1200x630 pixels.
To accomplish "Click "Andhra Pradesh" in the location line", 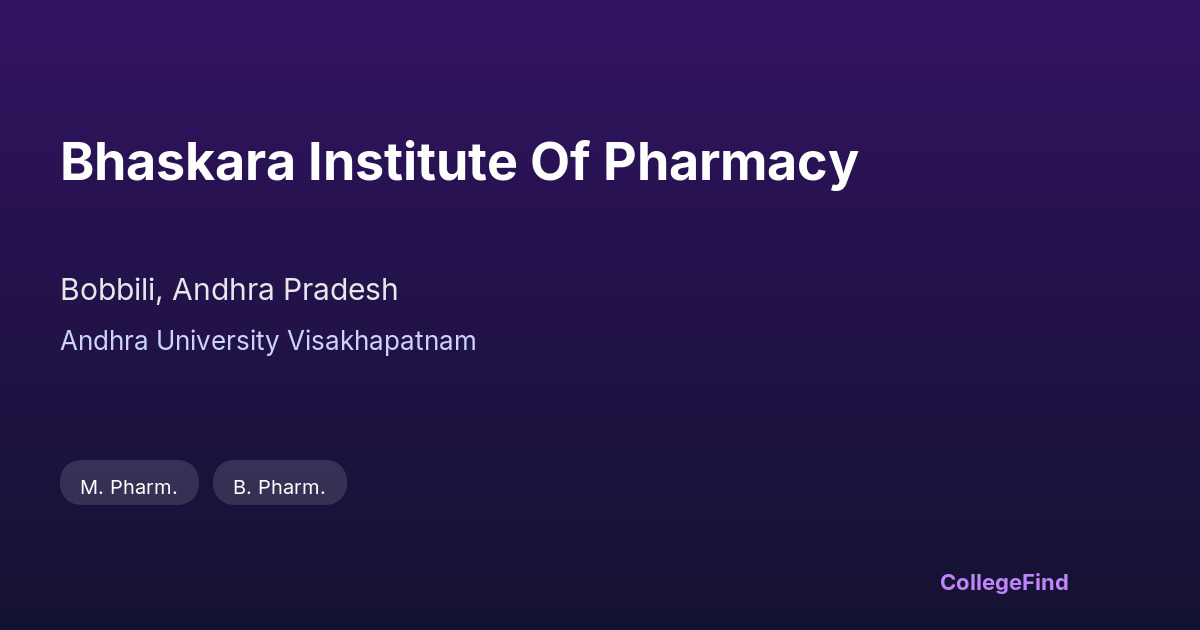I will (x=285, y=290).
